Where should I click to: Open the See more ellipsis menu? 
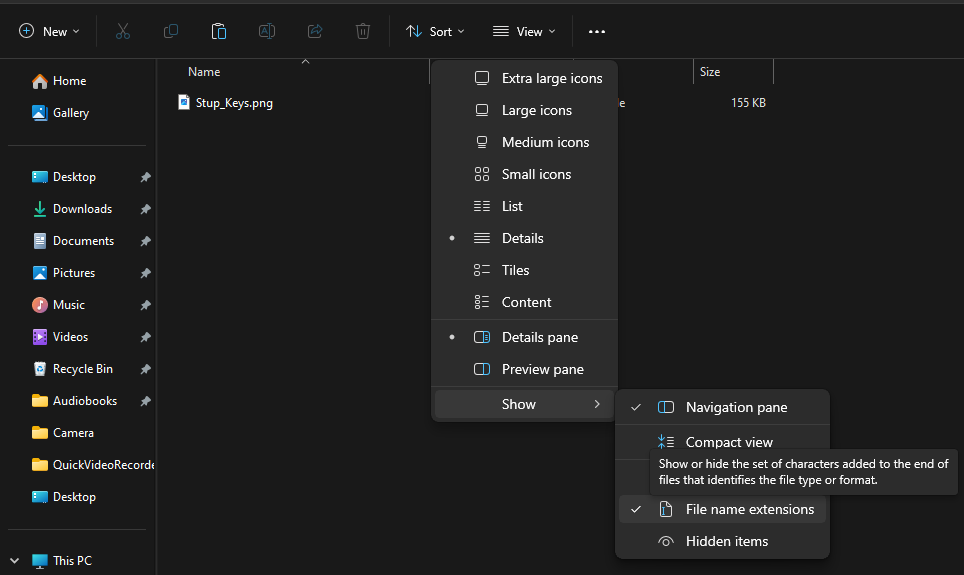pos(597,31)
